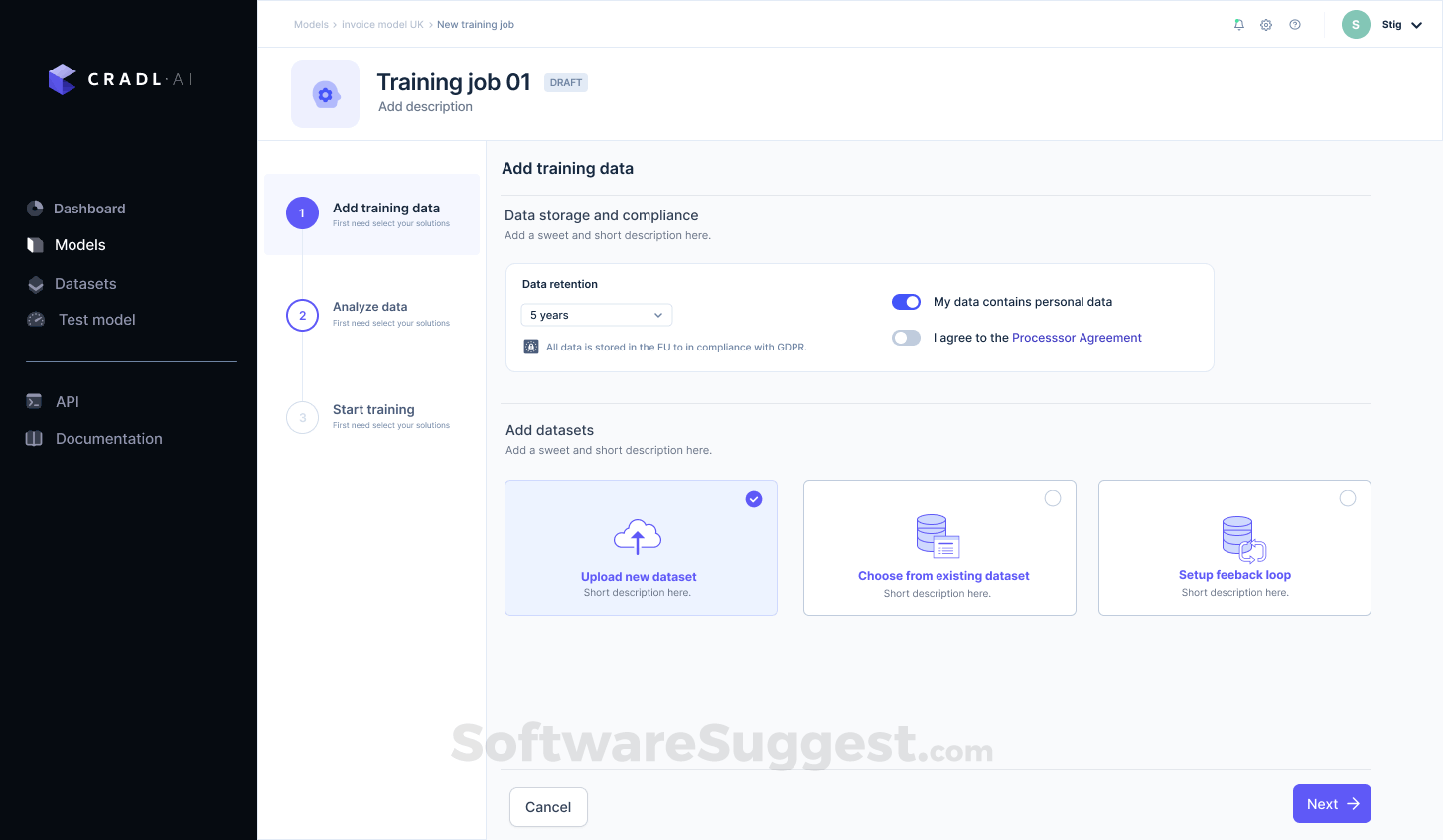Disable the 'My data contains personal data' toggle
The image size is (1443, 840).
pyautogui.click(x=906, y=301)
